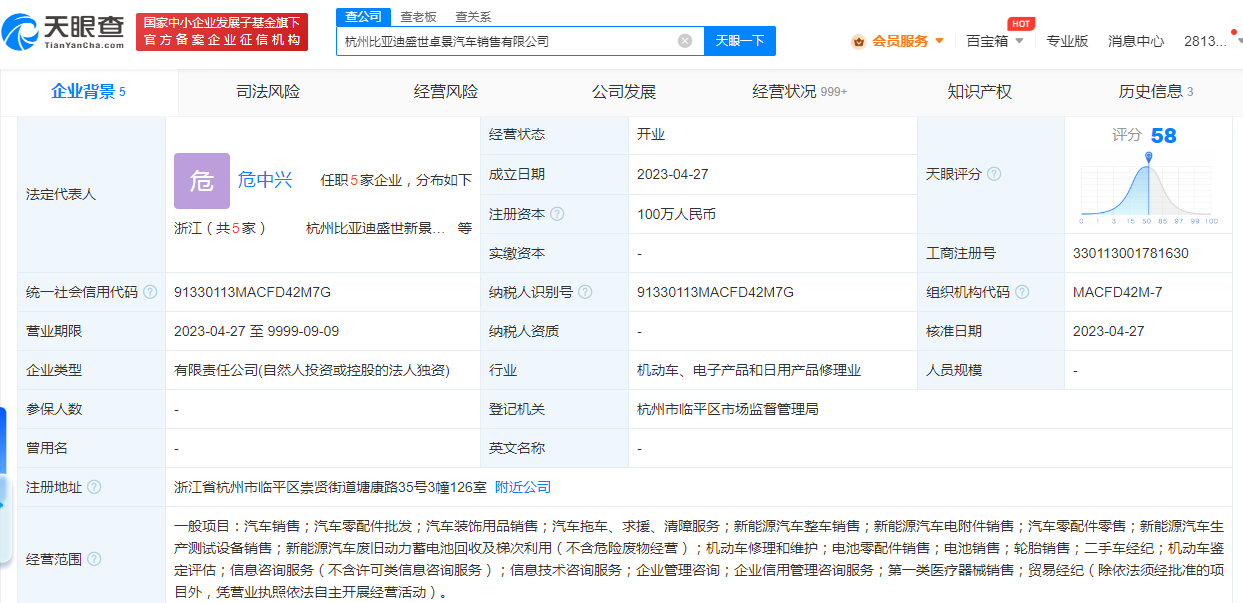Screen dimensions: 1243x603
Task: Switch to the 公司发展 tab
Action: [624, 92]
